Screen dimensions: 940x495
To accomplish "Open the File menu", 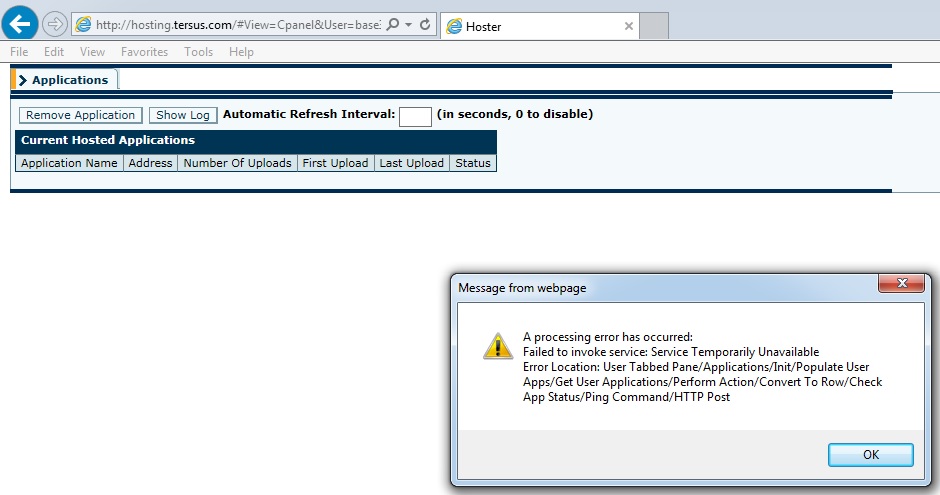I will [x=19, y=52].
